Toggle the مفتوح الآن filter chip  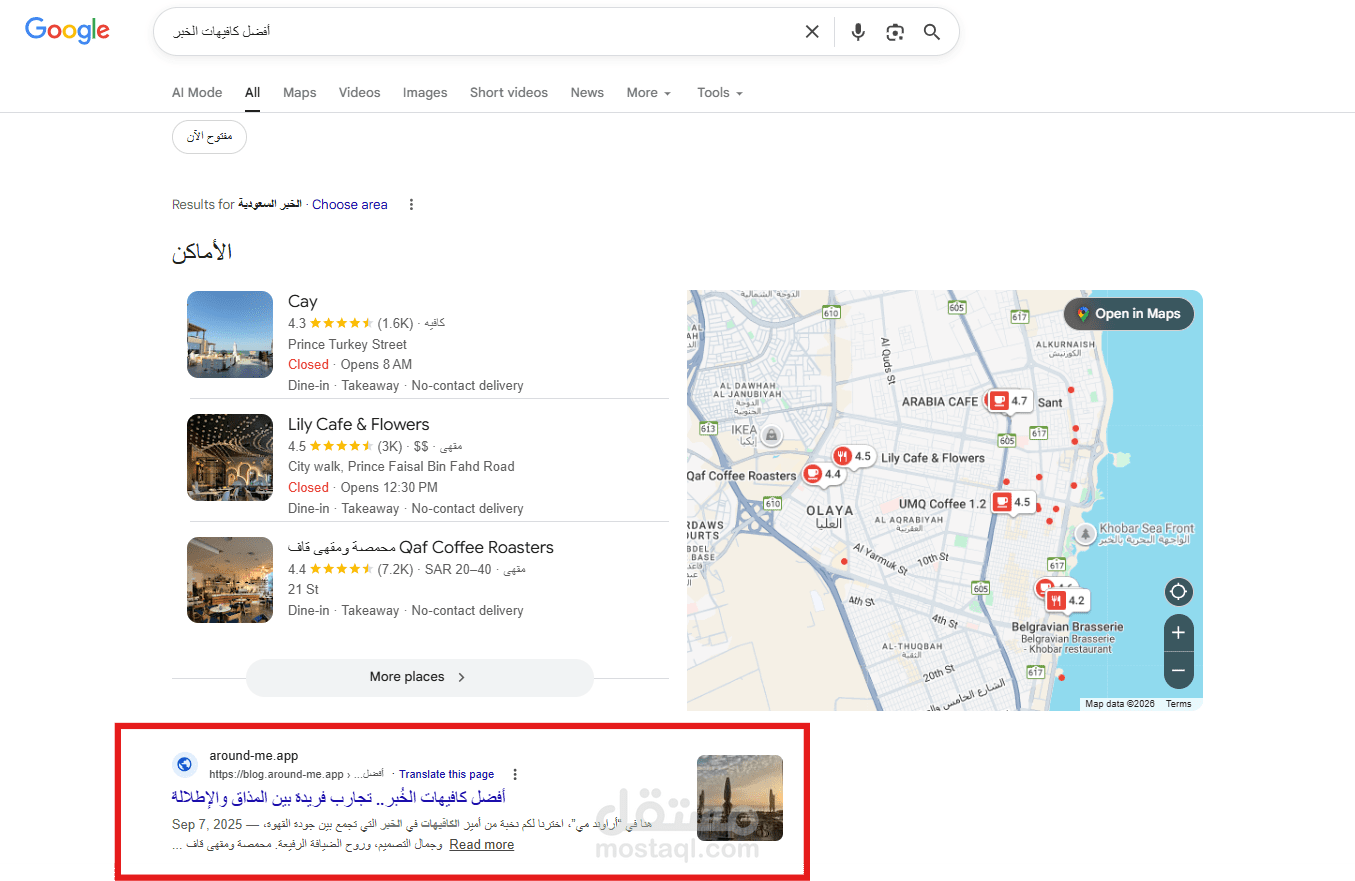[x=209, y=137]
